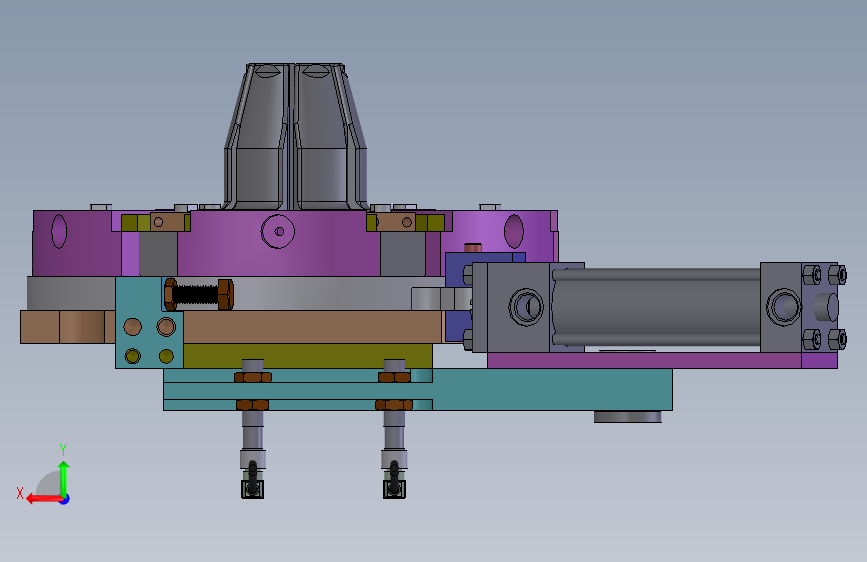The width and height of the screenshot is (867, 562).
Task: Click the red X axis arrow of the triad
Action: click(x=44, y=499)
